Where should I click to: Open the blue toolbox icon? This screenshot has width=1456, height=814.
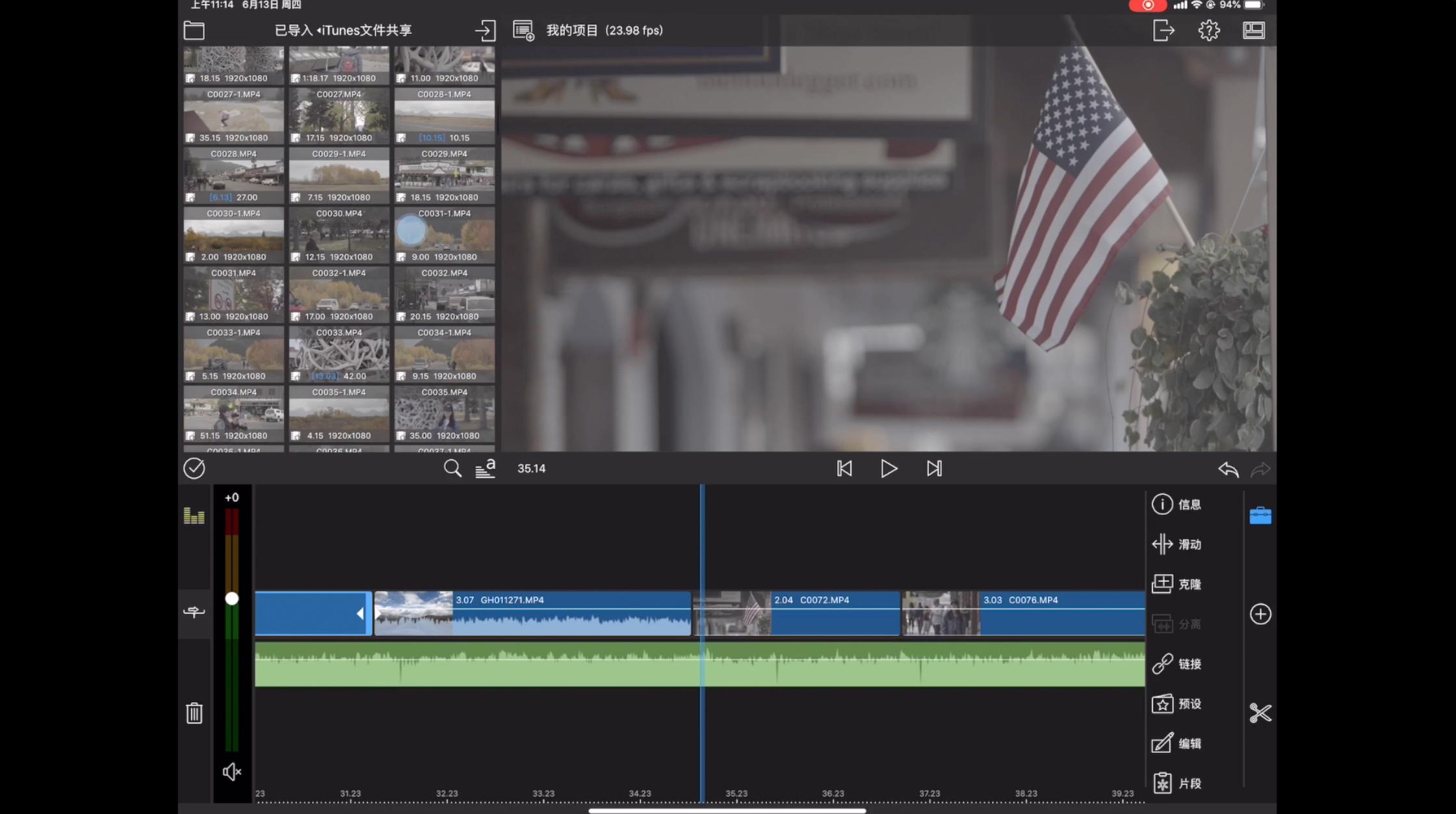coord(1260,516)
